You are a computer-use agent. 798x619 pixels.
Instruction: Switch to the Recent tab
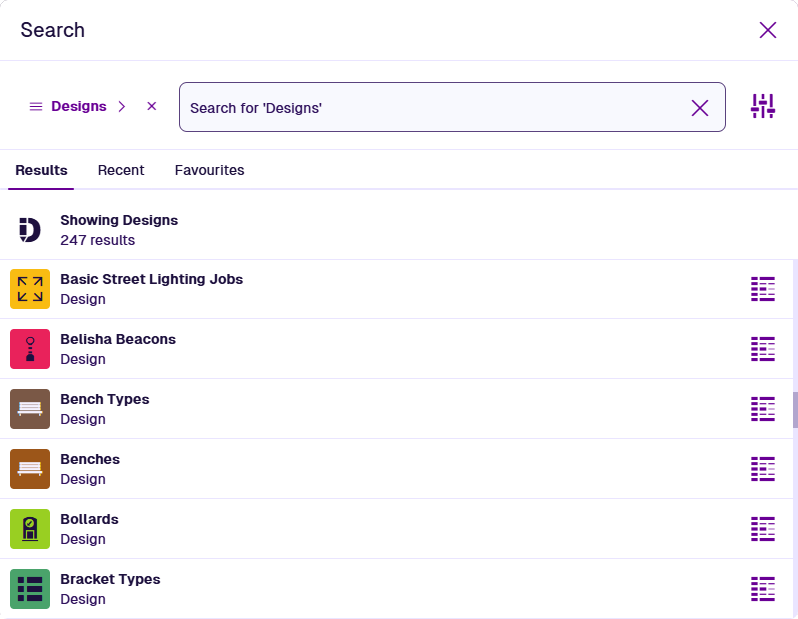pos(121,170)
